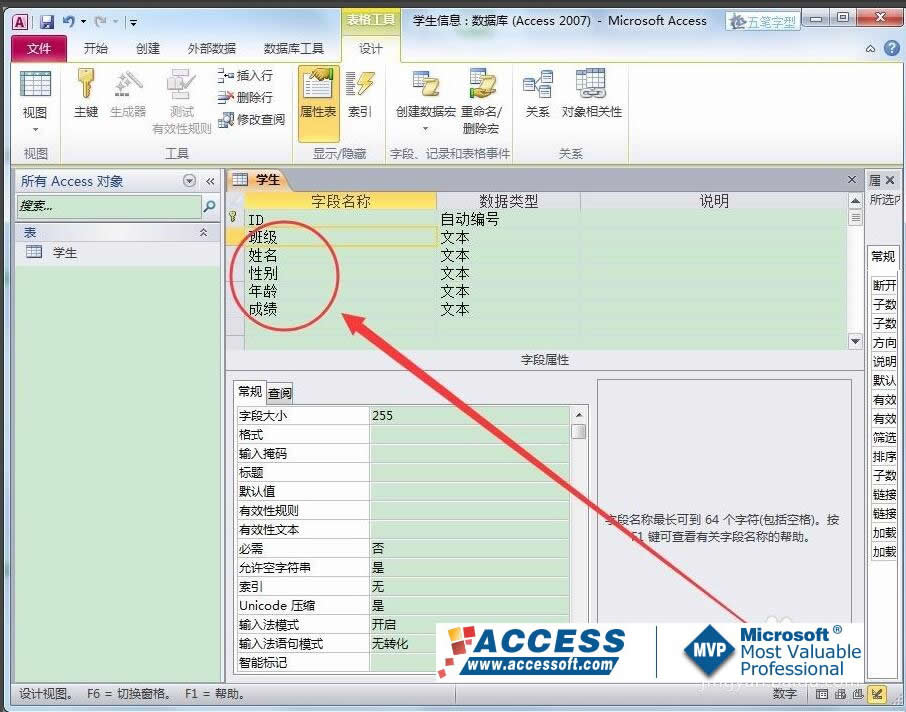Switch to the 常规 field properties tab
The width and height of the screenshot is (906, 712).
point(250,392)
